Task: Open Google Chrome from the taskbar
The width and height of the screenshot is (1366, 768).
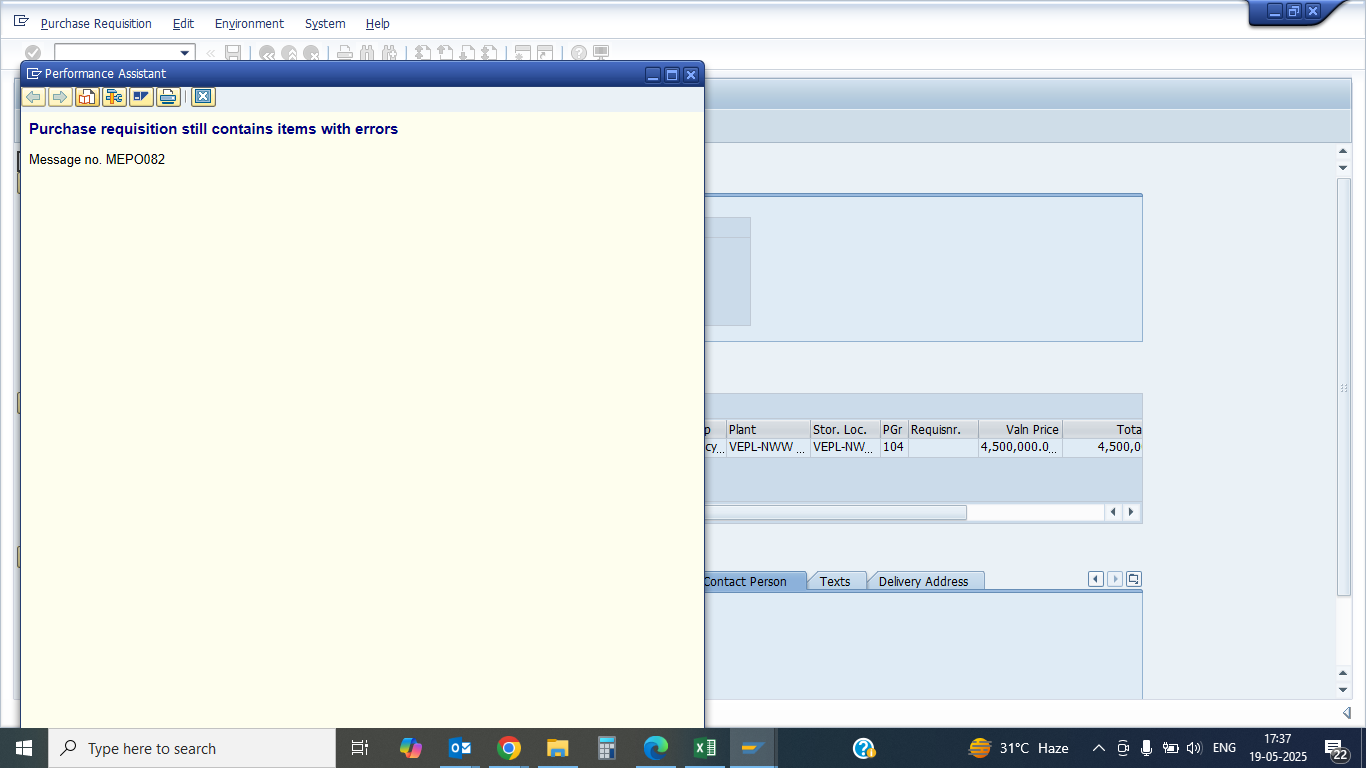Action: 509,748
